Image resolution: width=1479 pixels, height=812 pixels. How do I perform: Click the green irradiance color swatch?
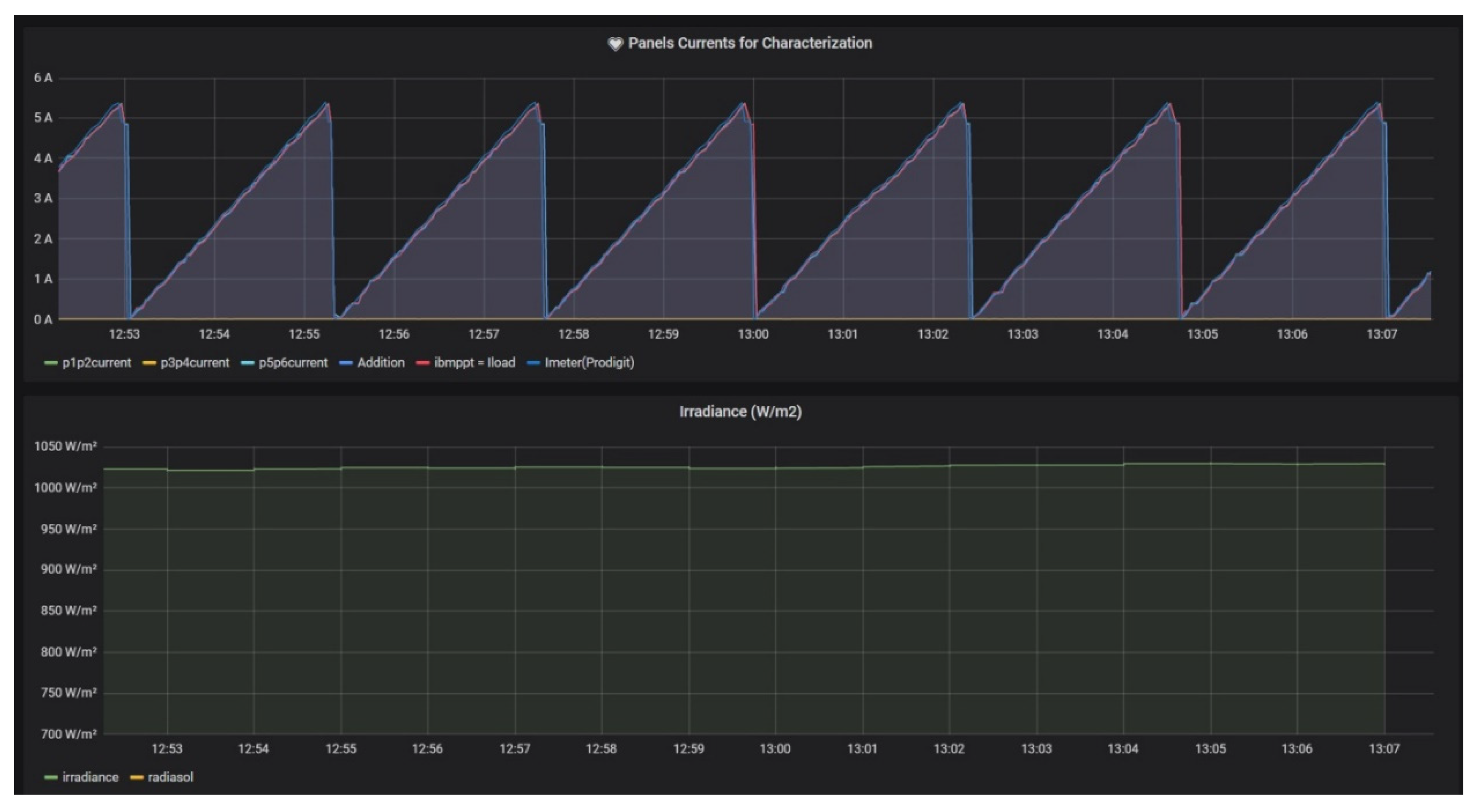(x=51, y=778)
